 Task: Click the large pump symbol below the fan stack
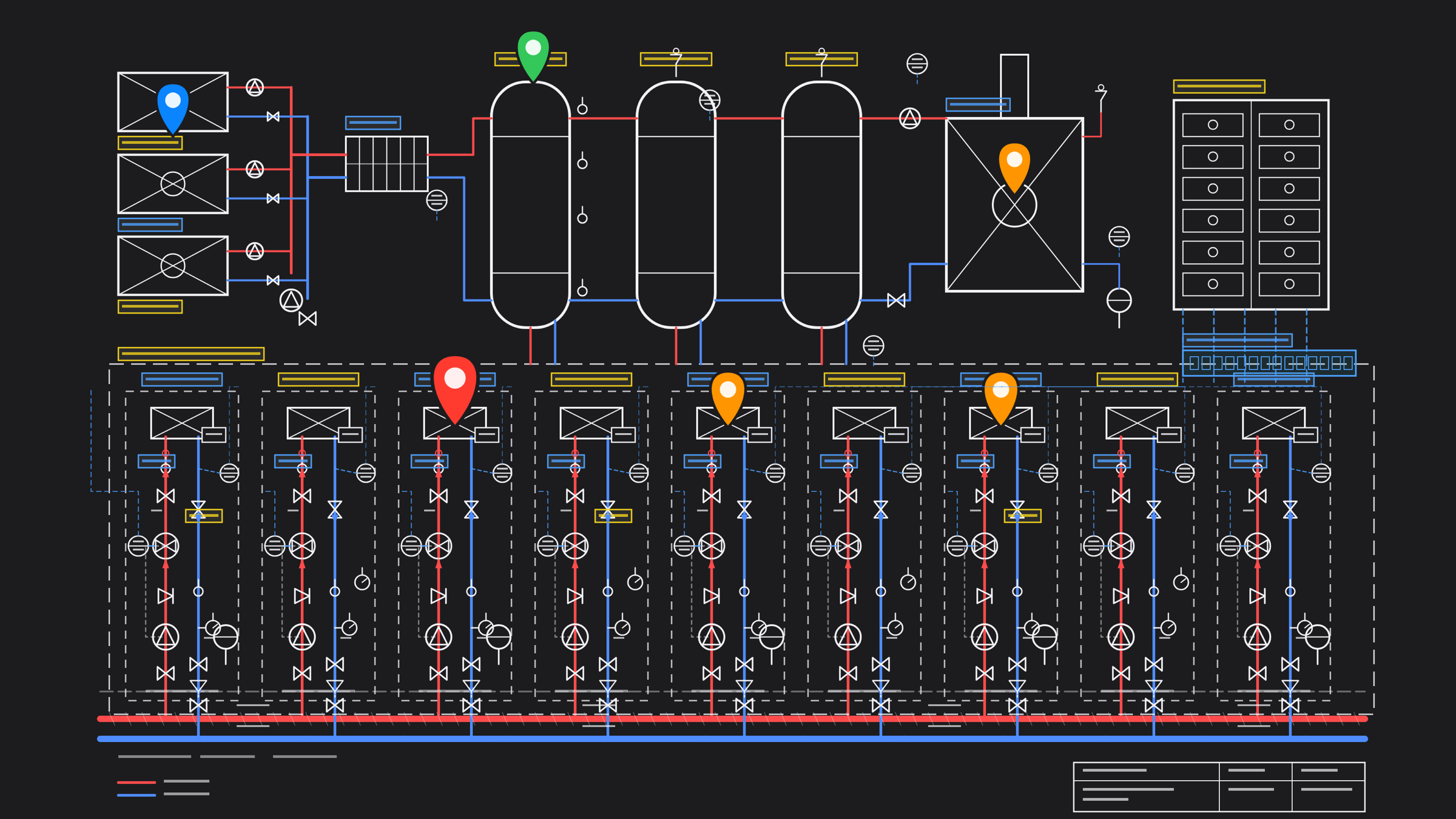(291, 300)
